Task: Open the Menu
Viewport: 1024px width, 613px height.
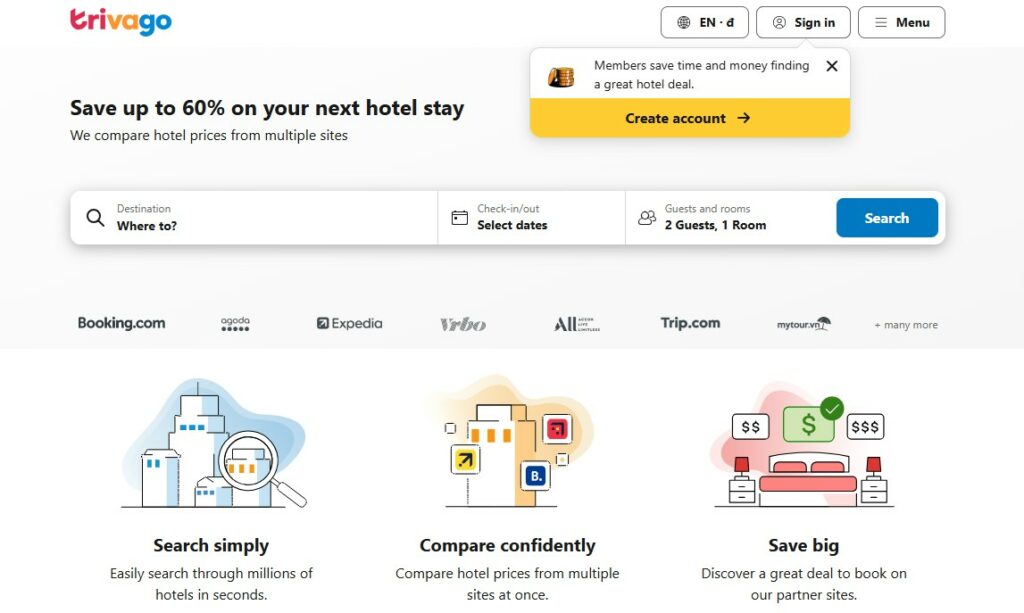Action: 901,21
